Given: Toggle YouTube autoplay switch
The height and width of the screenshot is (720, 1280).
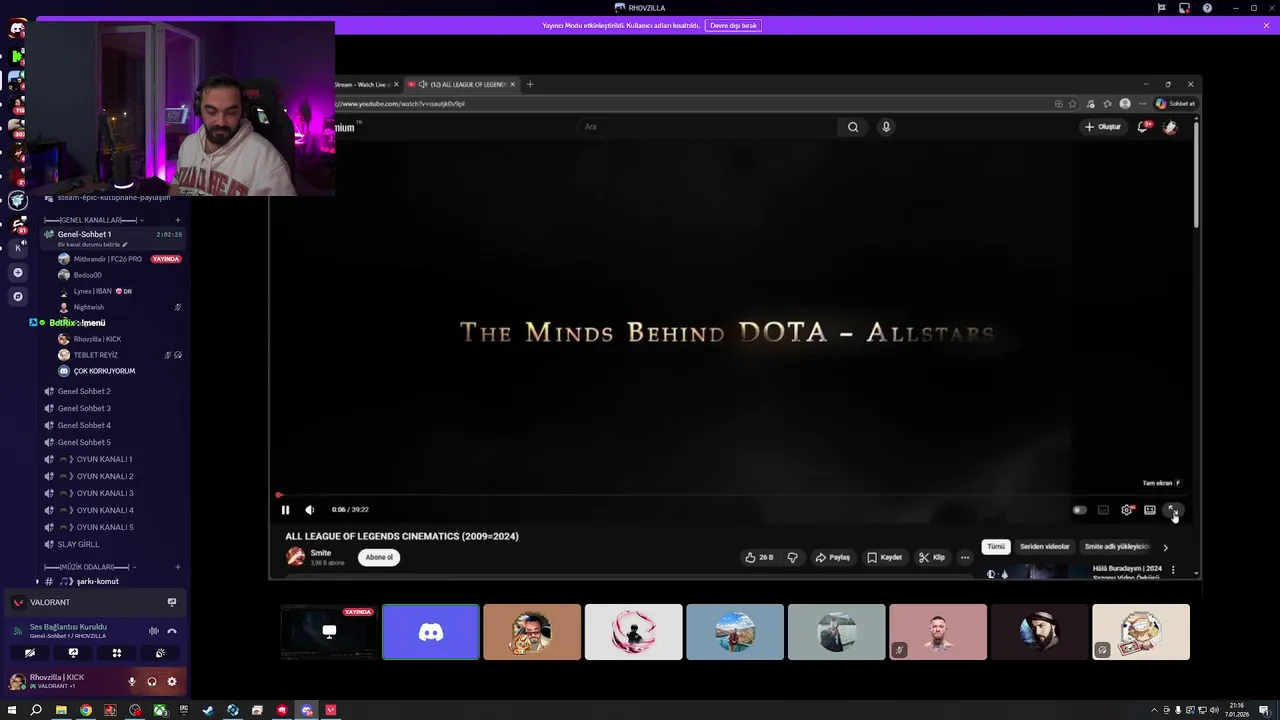Looking at the screenshot, I should coord(1079,510).
